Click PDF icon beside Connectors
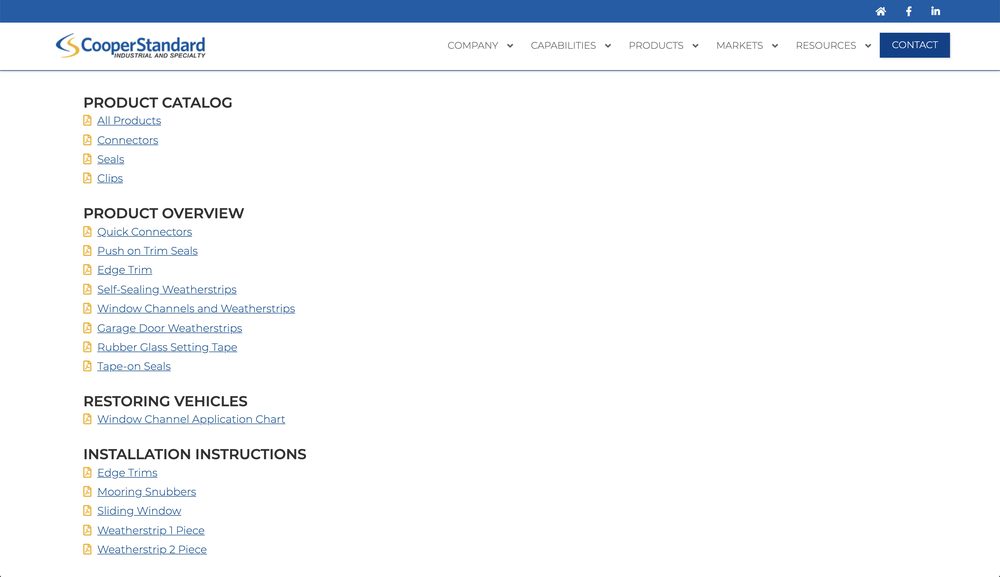1000x577 pixels. (x=87, y=140)
